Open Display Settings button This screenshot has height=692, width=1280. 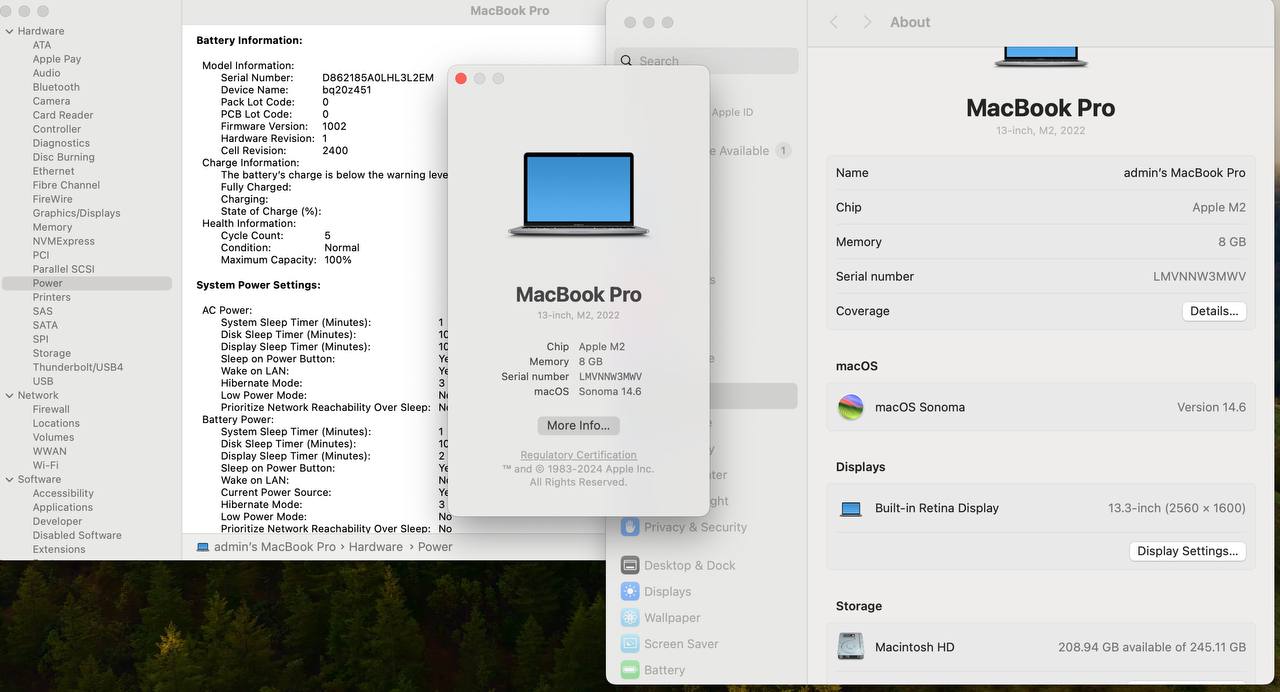tap(1187, 551)
